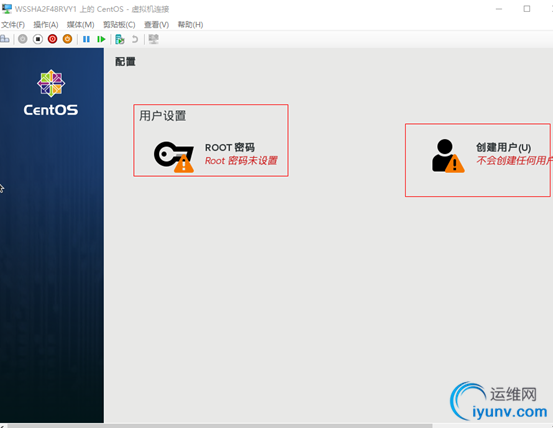Toggle enhanced session mode icon
The width and height of the screenshot is (553, 428).
153,39
